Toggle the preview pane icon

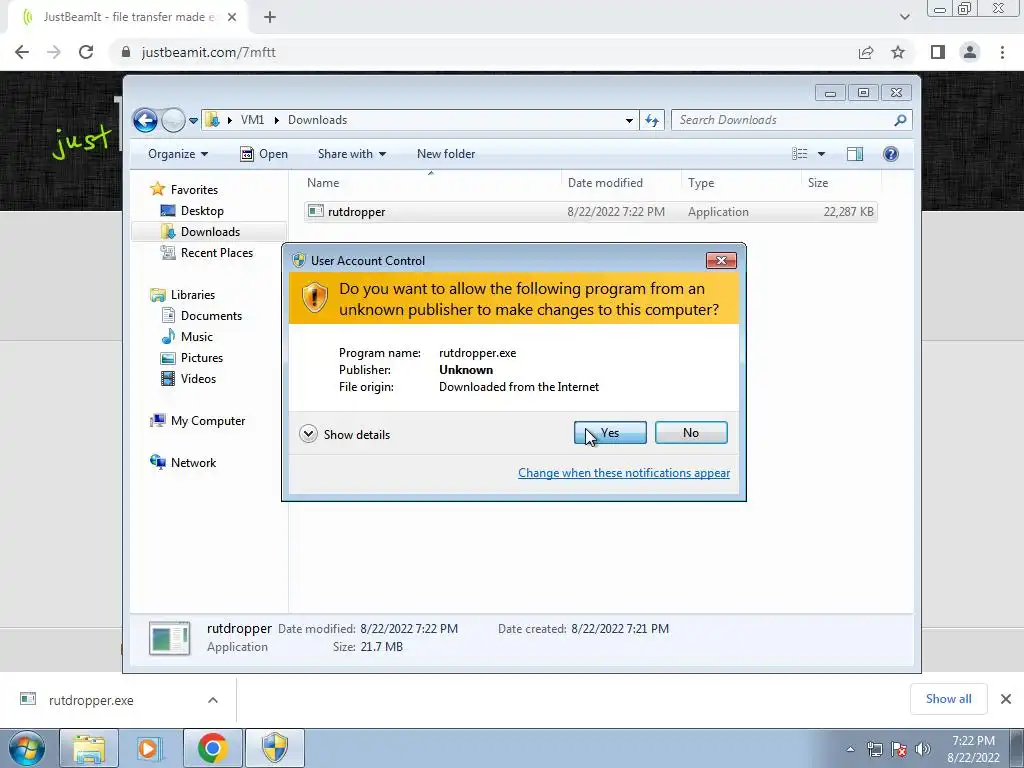click(x=855, y=154)
